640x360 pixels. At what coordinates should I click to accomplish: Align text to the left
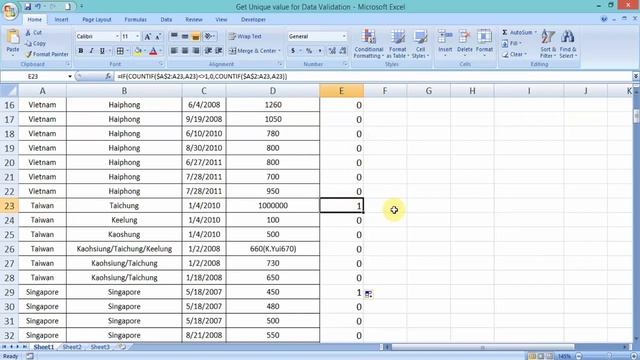tap(174, 51)
